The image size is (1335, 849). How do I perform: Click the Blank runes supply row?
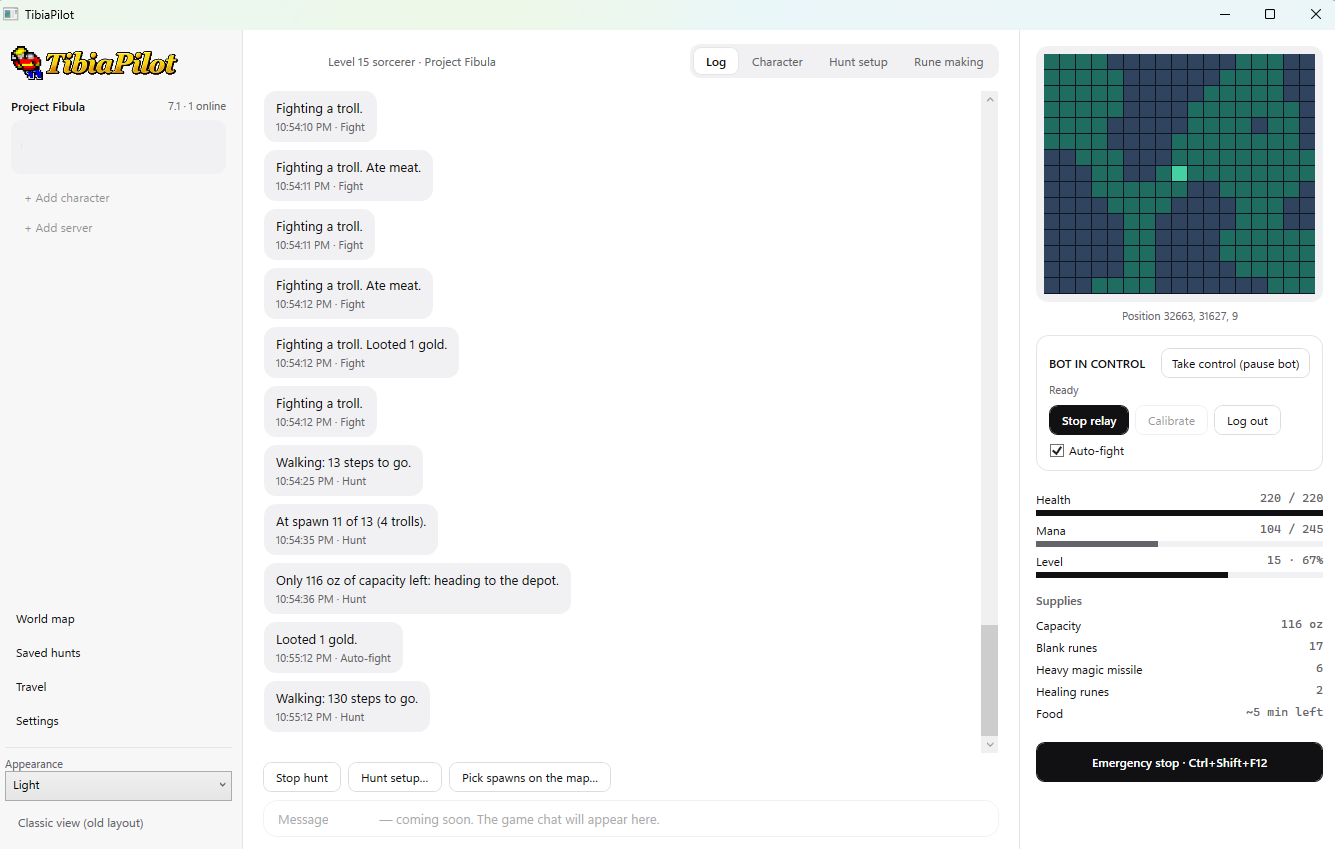[1179, 648]
